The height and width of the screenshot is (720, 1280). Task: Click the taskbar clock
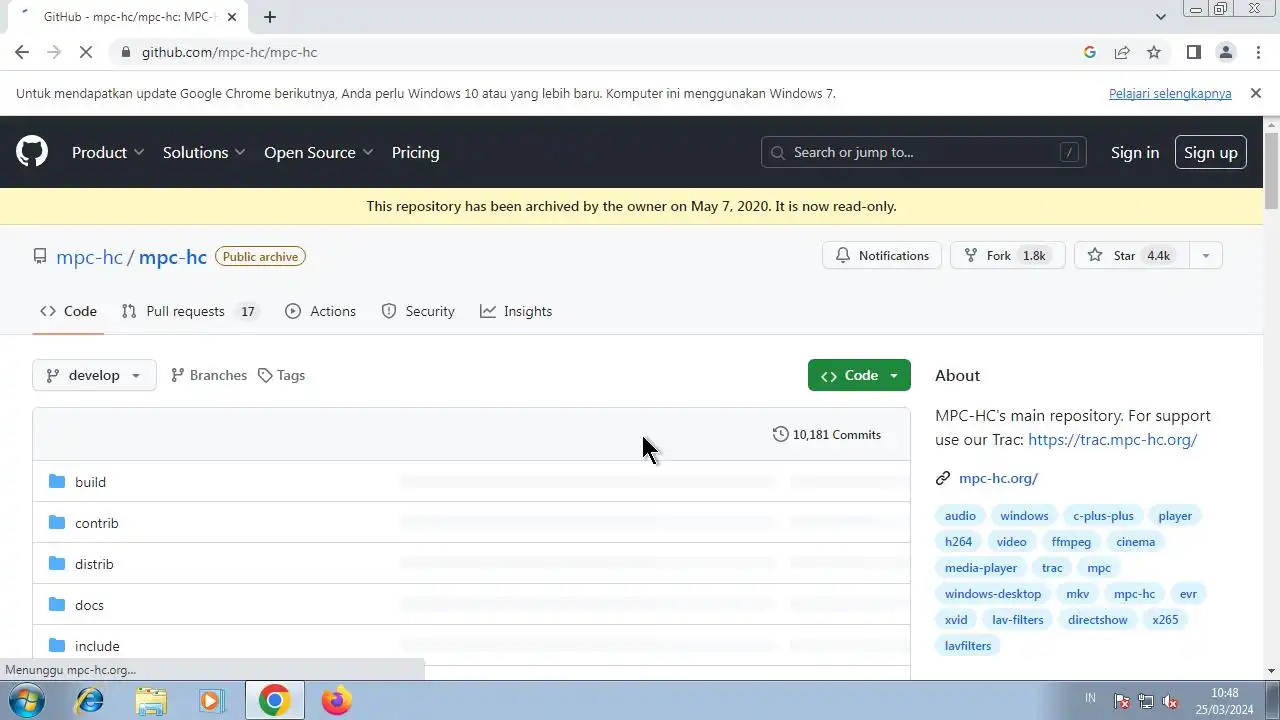[x=1224, y=701]
